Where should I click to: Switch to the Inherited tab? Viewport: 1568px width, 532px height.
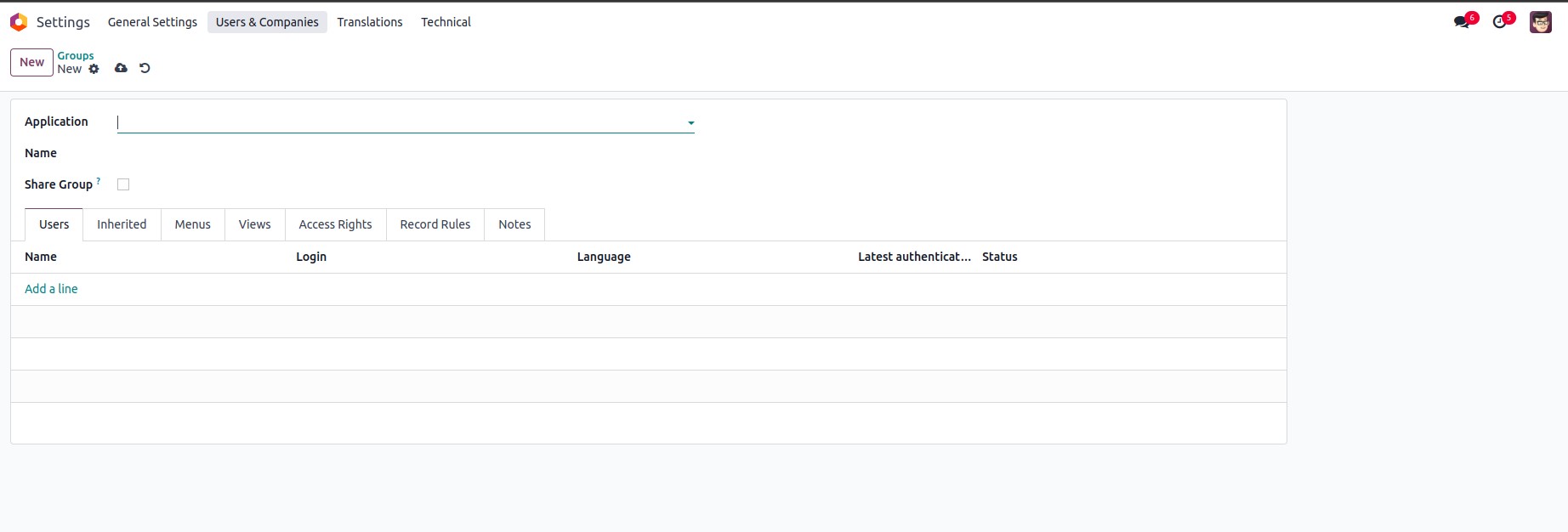click(x=122, y=224)
